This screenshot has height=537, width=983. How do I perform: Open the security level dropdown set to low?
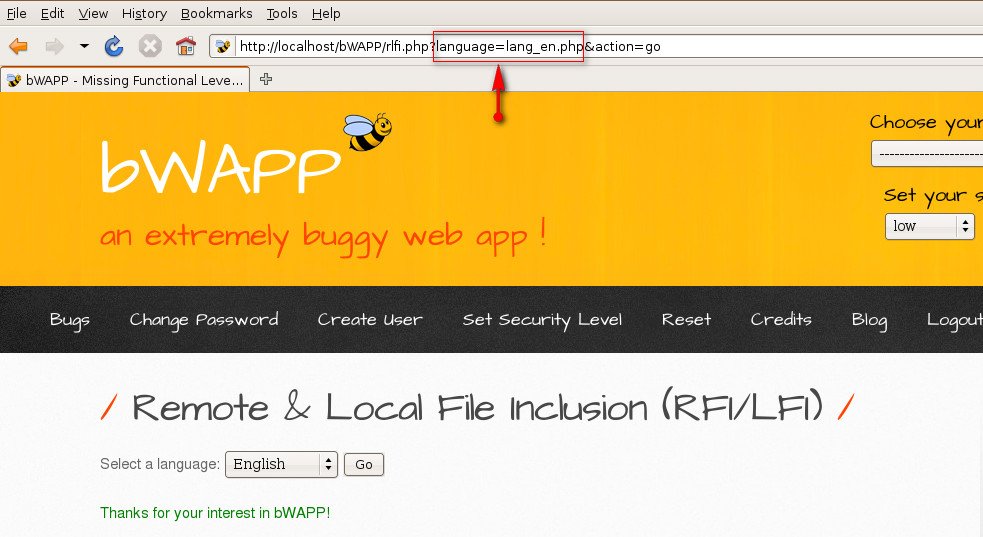point(930,226)
